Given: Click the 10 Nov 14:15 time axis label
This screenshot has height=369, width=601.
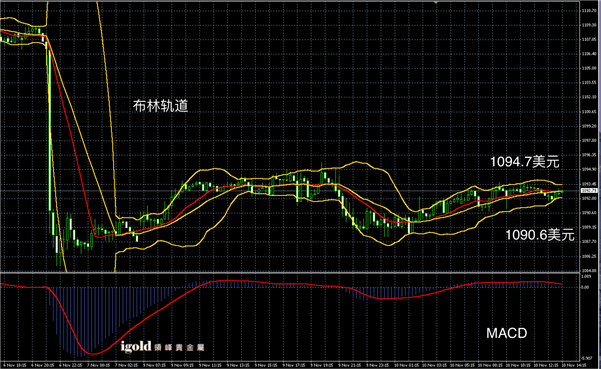Looking at the screenshot, I should pyautogui.click(x=574, y=365).
